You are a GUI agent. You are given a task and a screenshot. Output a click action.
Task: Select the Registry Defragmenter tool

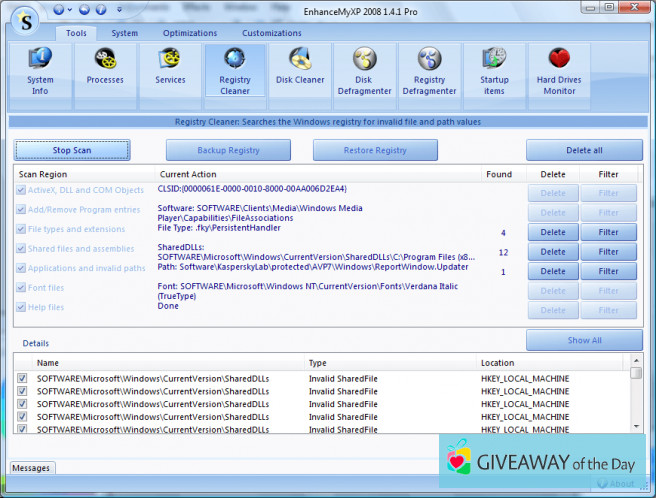[429, 70]
